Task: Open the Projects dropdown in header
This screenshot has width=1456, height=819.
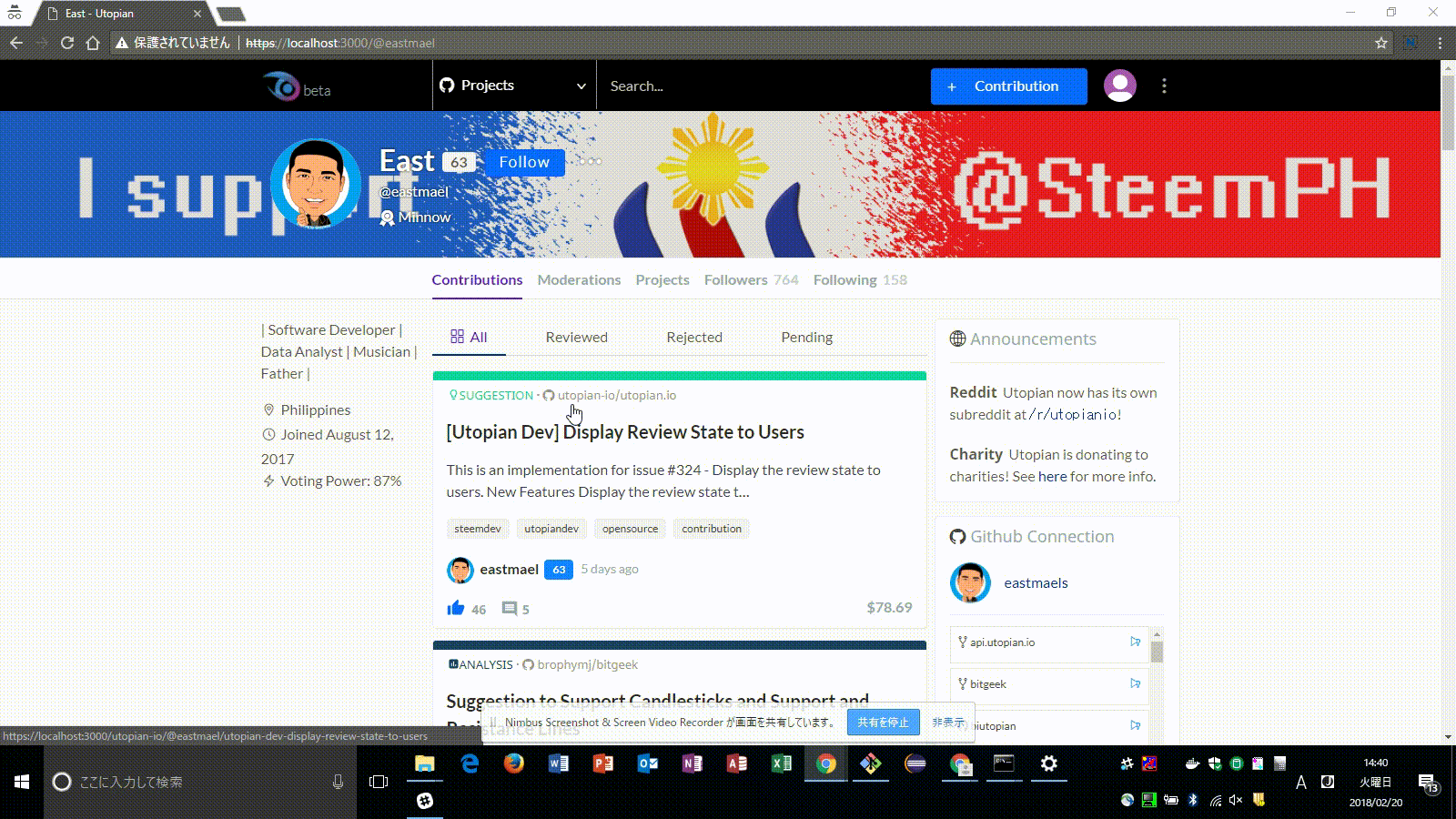Action: [x=514, y=86]
